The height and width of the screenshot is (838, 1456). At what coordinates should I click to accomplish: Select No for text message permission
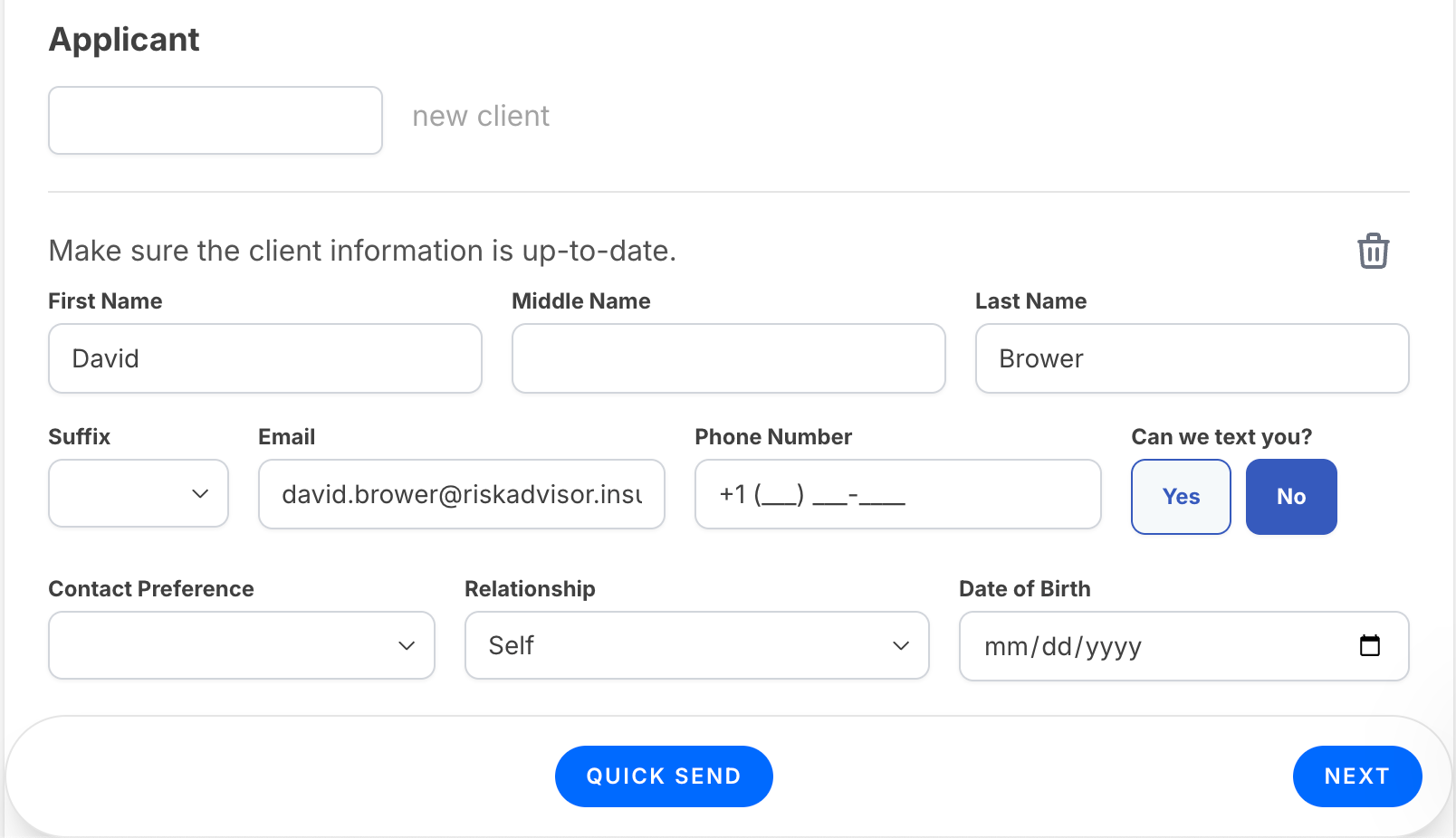point(1291,497)
